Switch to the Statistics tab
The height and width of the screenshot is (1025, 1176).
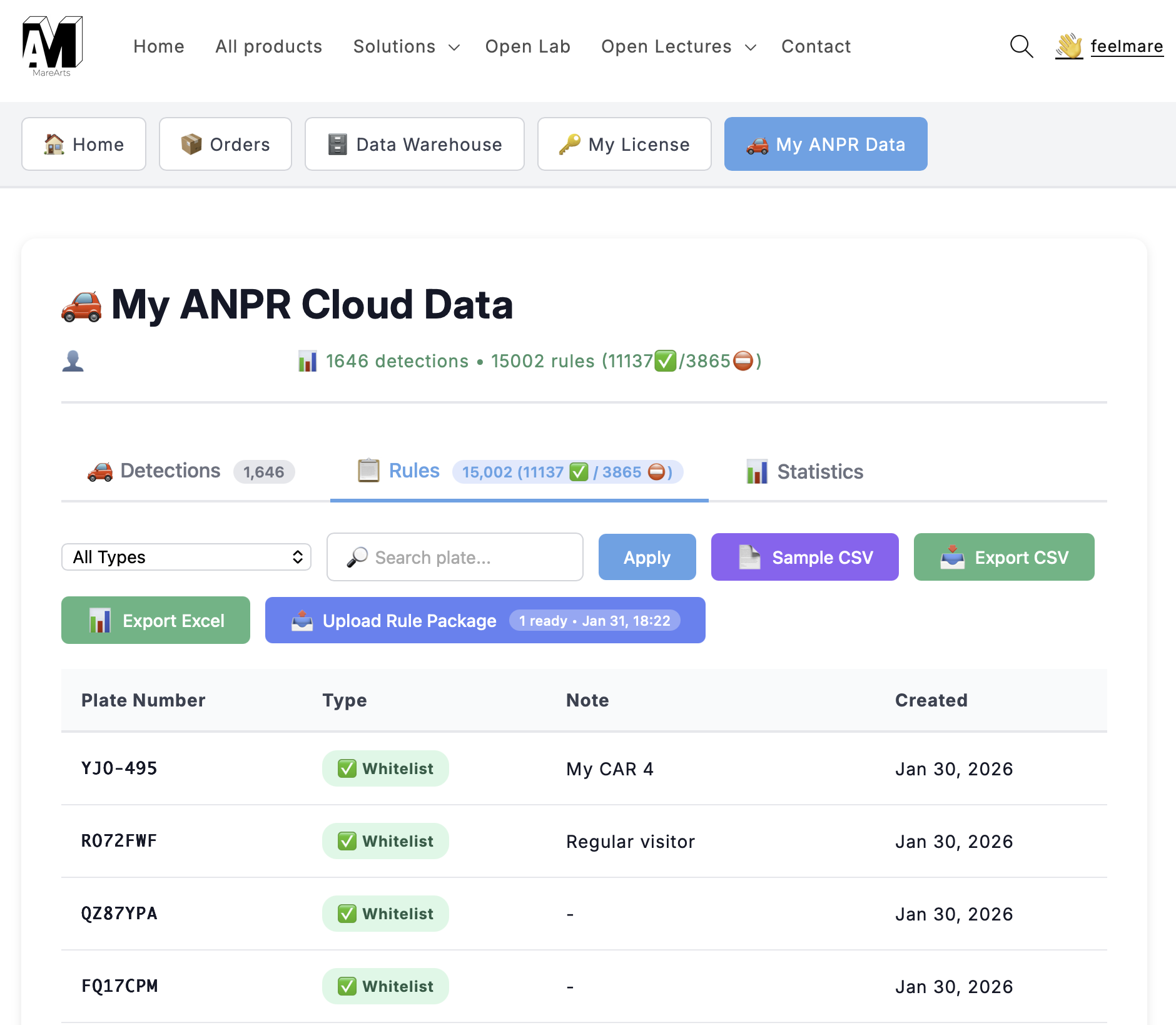pos(804,471)
